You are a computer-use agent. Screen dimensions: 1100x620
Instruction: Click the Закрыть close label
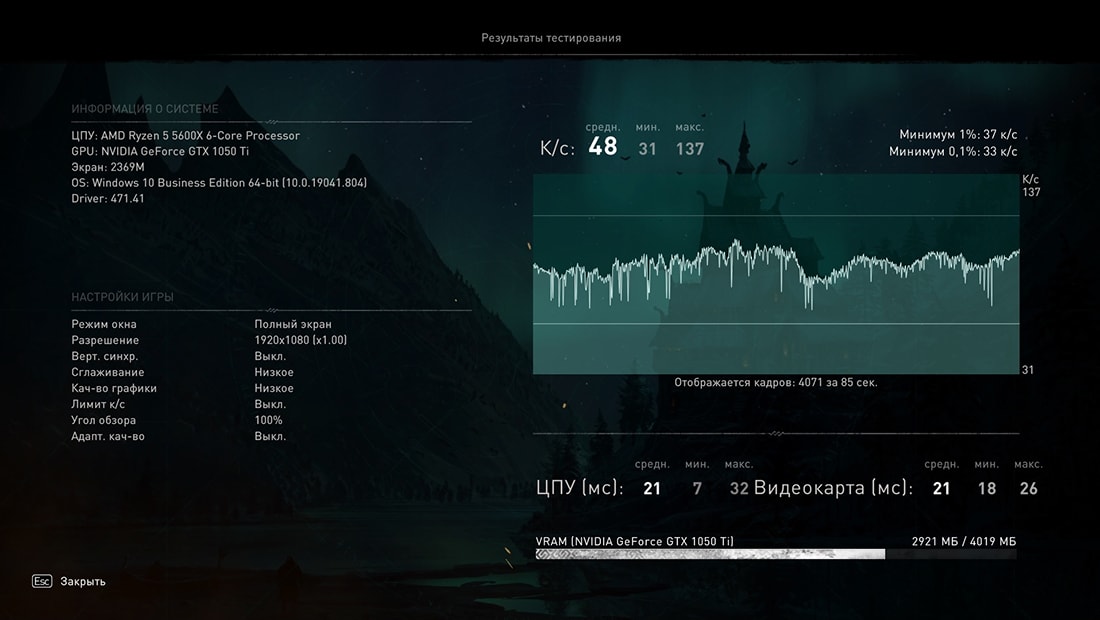point(83,581)
